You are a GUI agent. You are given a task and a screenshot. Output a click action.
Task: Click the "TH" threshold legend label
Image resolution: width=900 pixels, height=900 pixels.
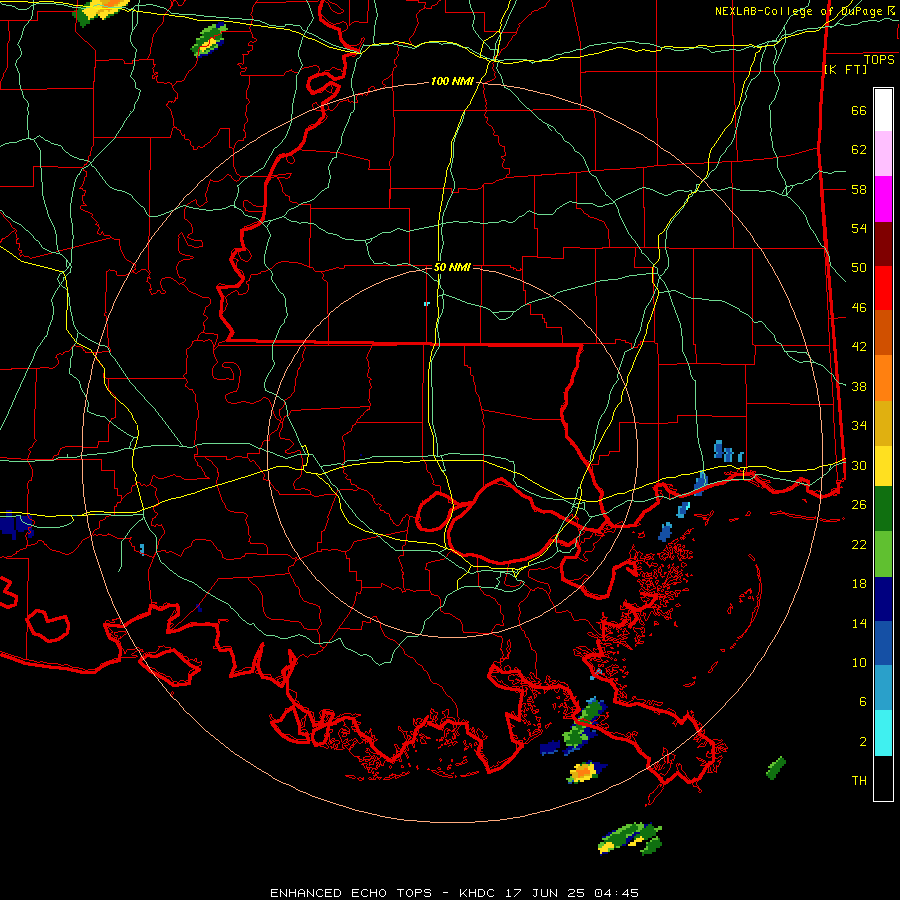tap(859, 781)
